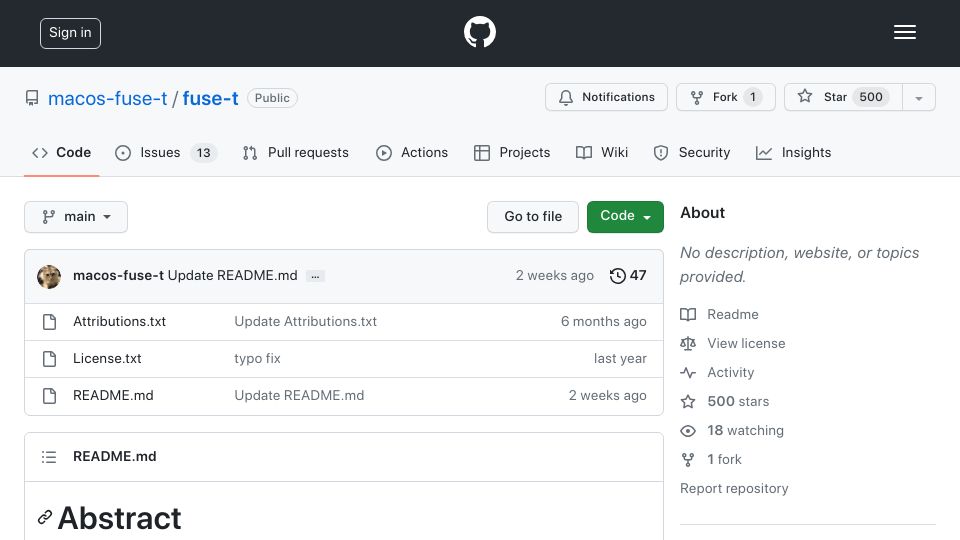
Task: Star the fuse-t repository
Action: [843, 97]
